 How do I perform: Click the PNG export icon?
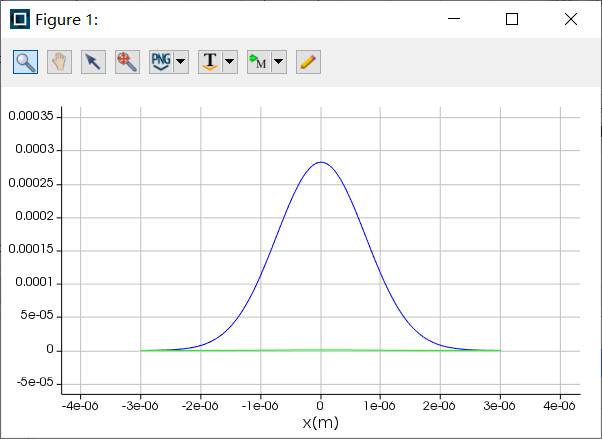tap(160, 61)
